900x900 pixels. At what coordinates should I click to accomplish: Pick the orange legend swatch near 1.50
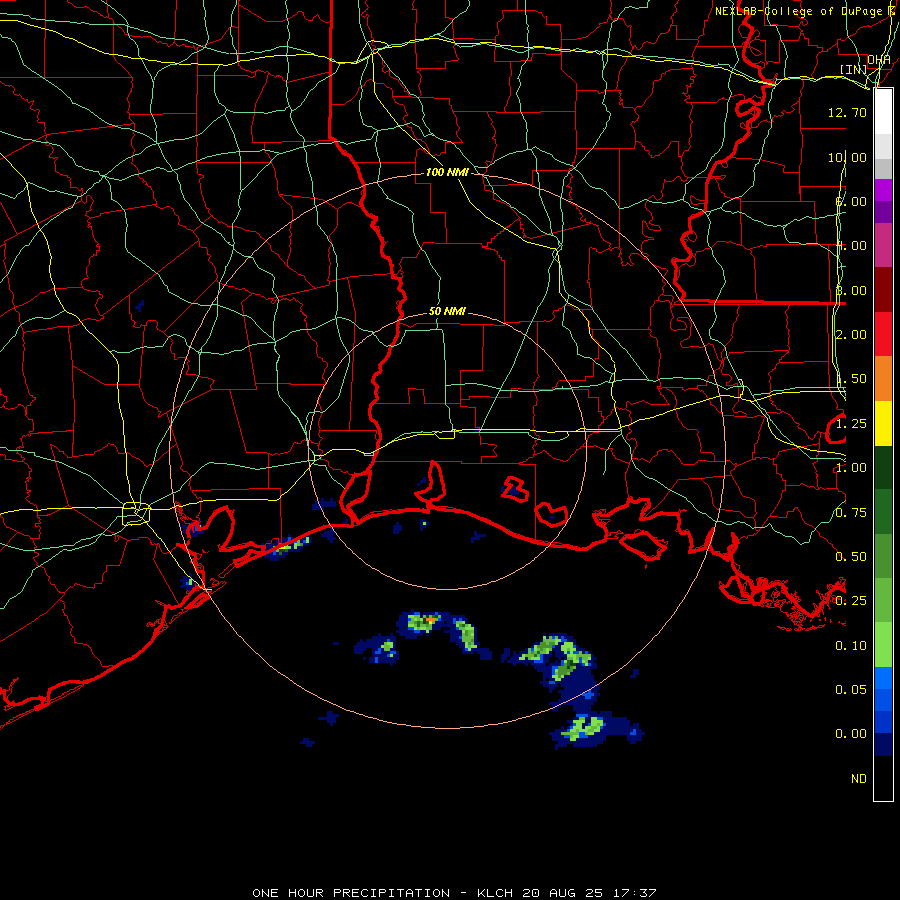coord(883,379)
